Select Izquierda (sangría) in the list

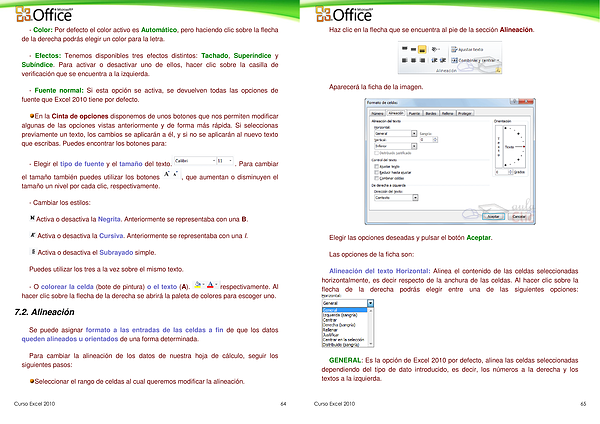[x=345, y=315]
